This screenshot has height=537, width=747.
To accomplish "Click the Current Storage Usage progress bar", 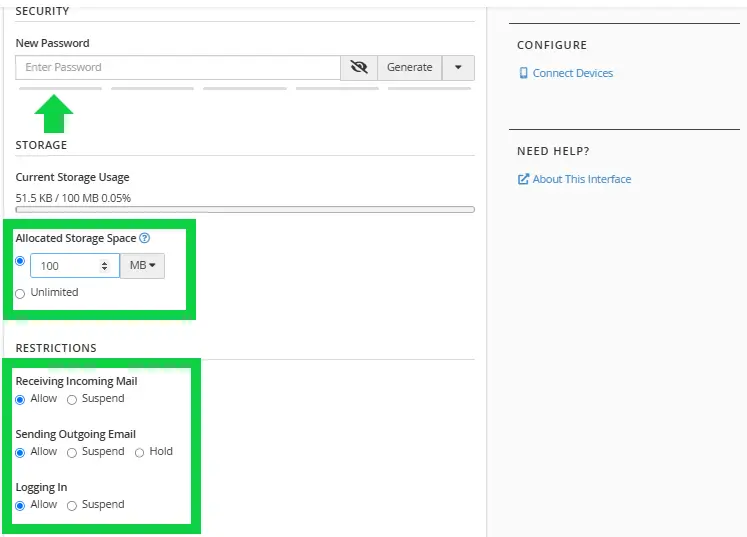I will [x=245, y=210].
